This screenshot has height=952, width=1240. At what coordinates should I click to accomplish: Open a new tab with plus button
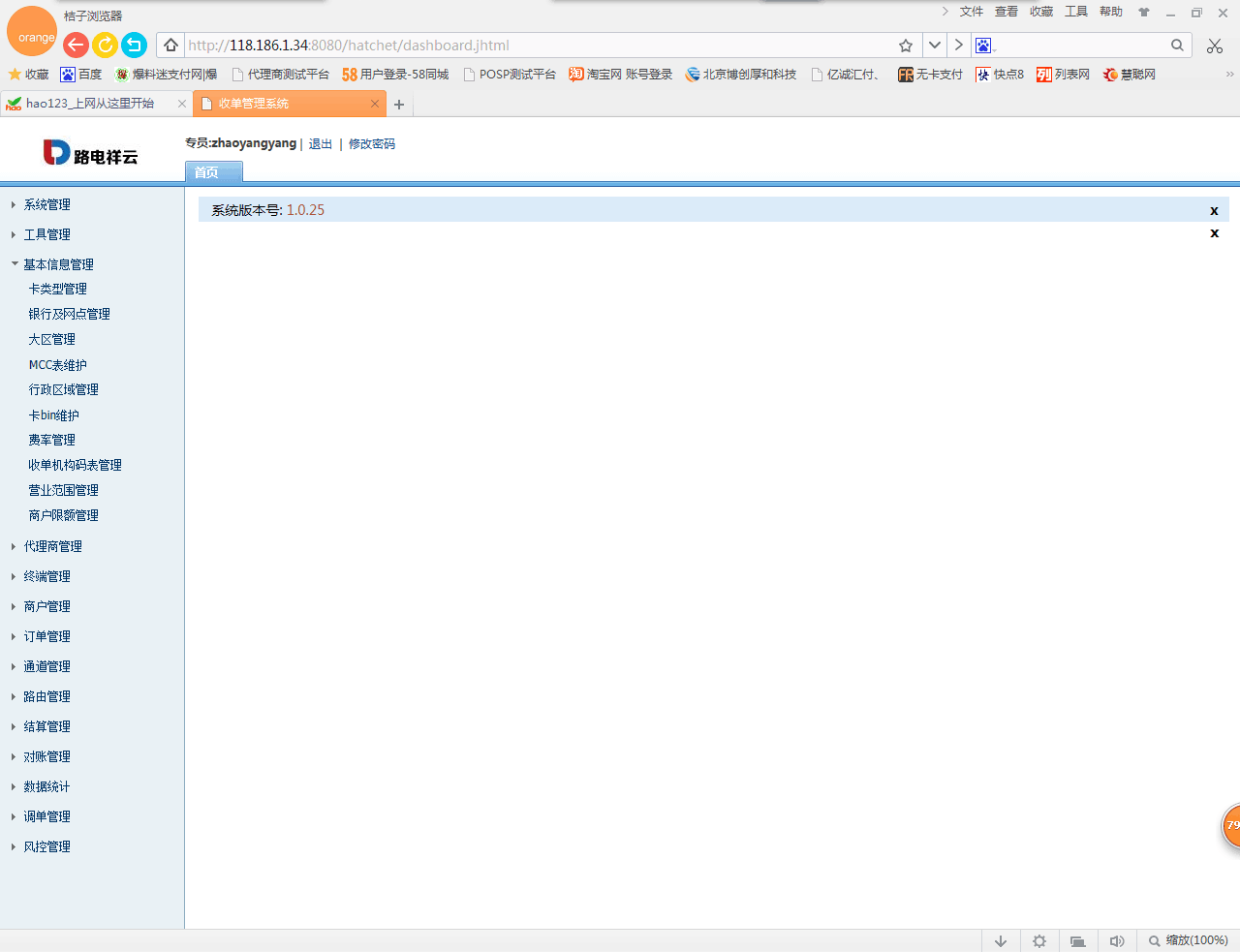(x=399, y=105)
